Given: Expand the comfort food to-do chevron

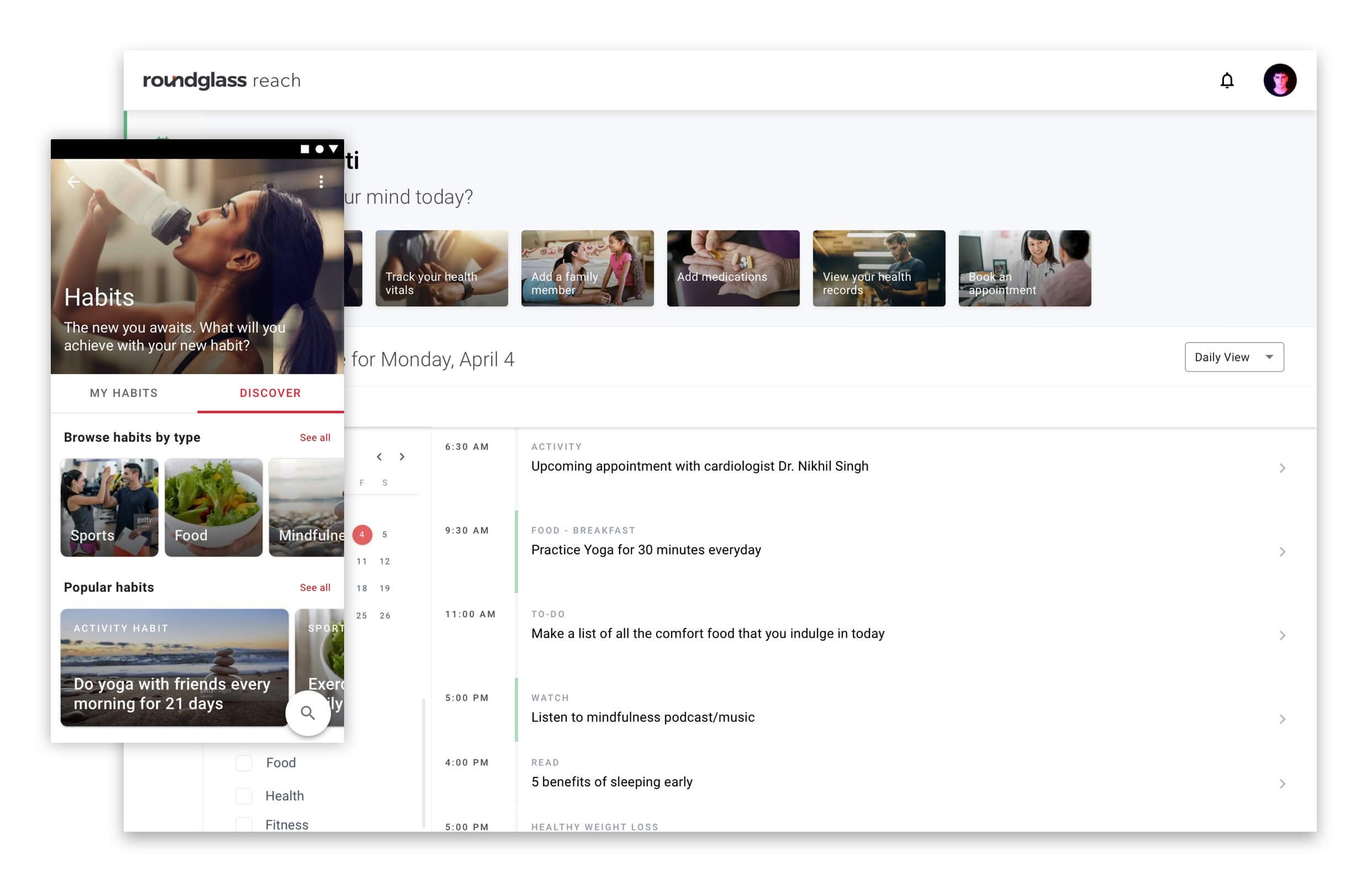Looking at the screenshot, I should (x=1281, y=635).
